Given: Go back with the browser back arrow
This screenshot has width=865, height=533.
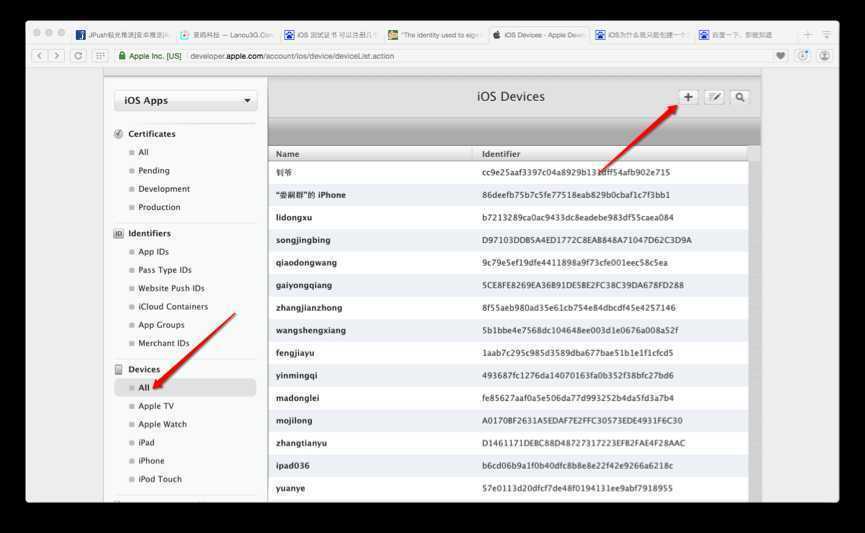Looking at the screenshot, I should tap(39, 56).
